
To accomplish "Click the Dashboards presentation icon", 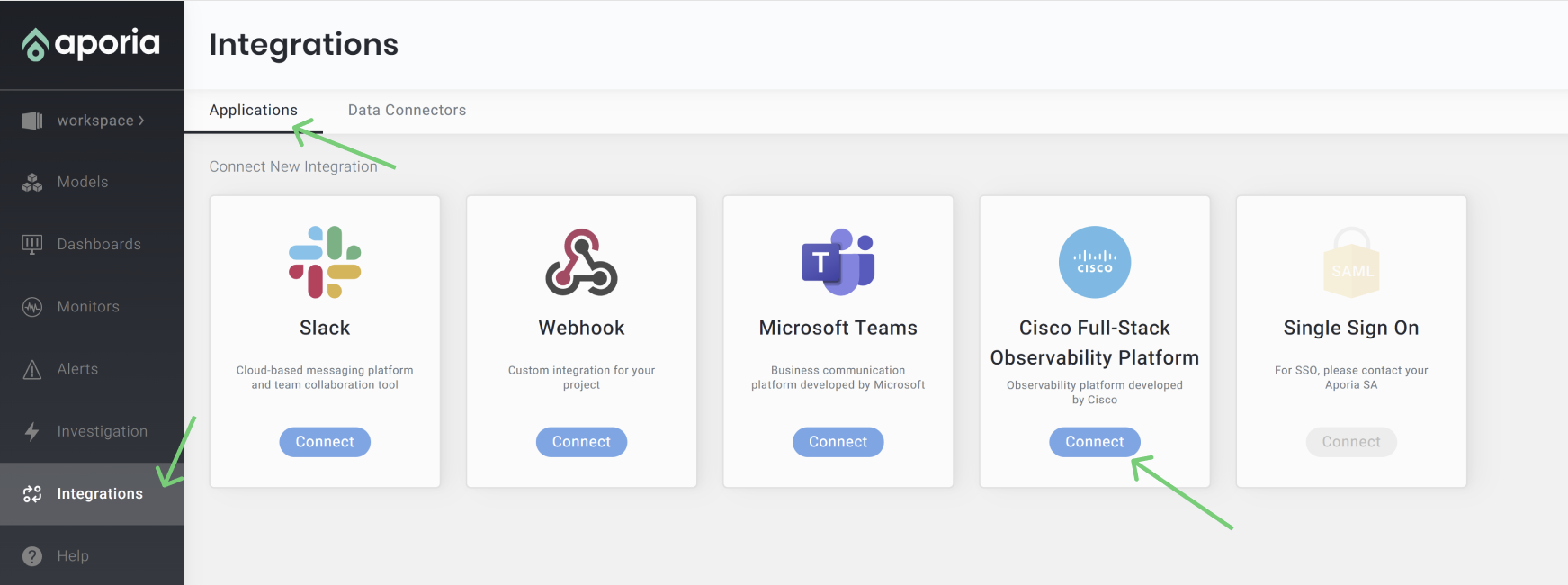I will [32, 244].
